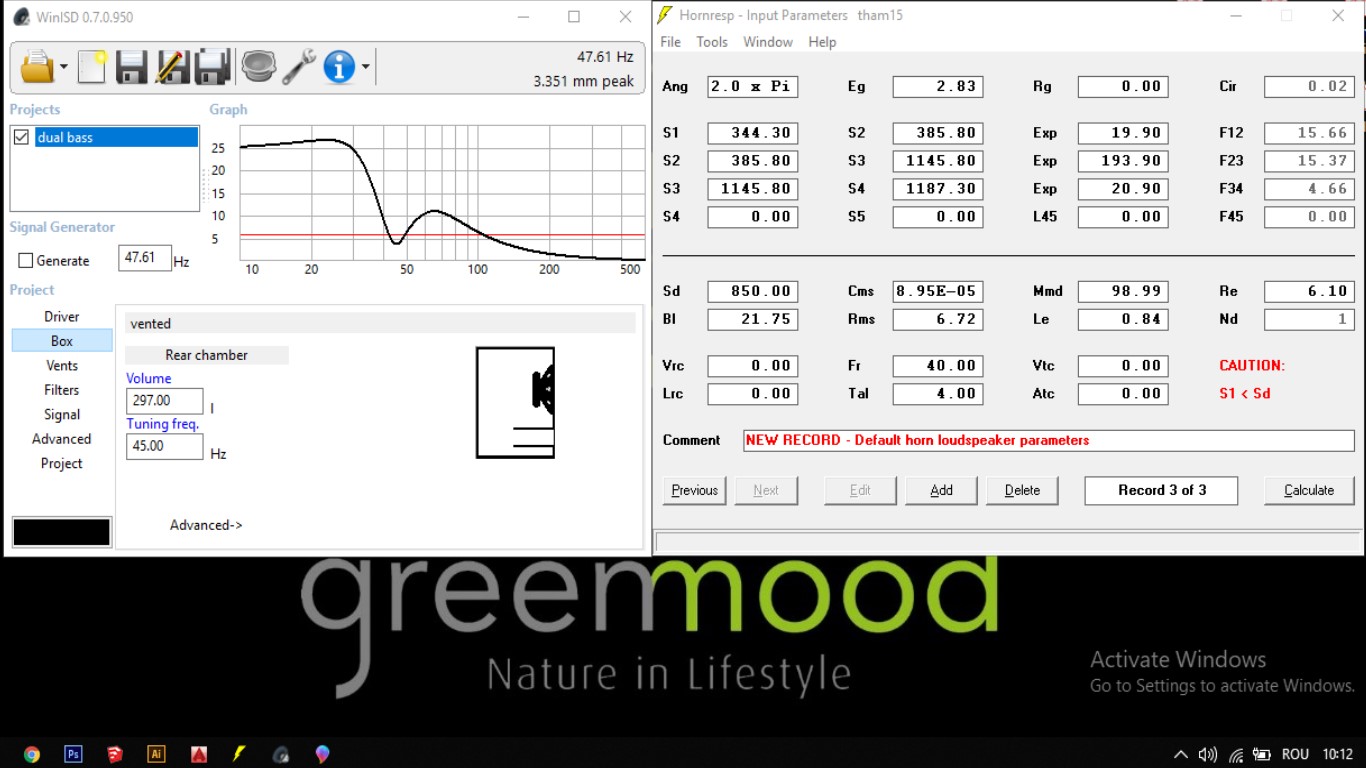Viewport: 1366px width, 768px height.
Task: Expand the Advanced-> box options
Action: (x=206, y=525)
